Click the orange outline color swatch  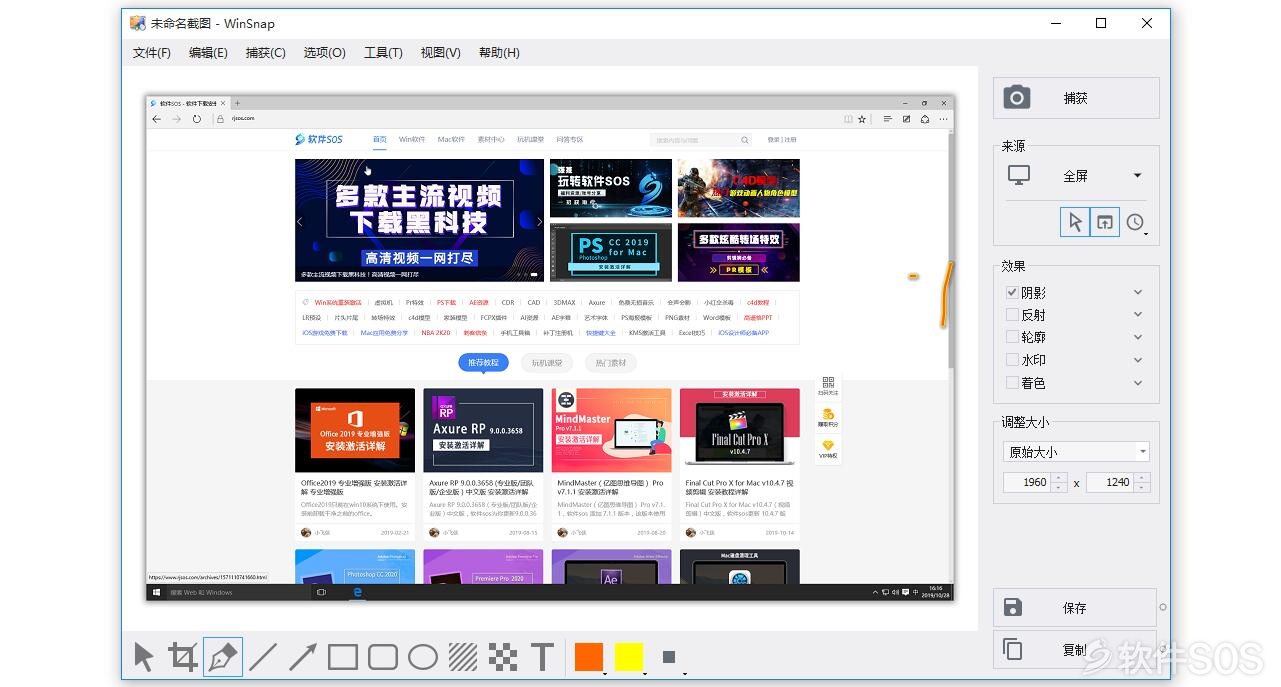(589, 657)
